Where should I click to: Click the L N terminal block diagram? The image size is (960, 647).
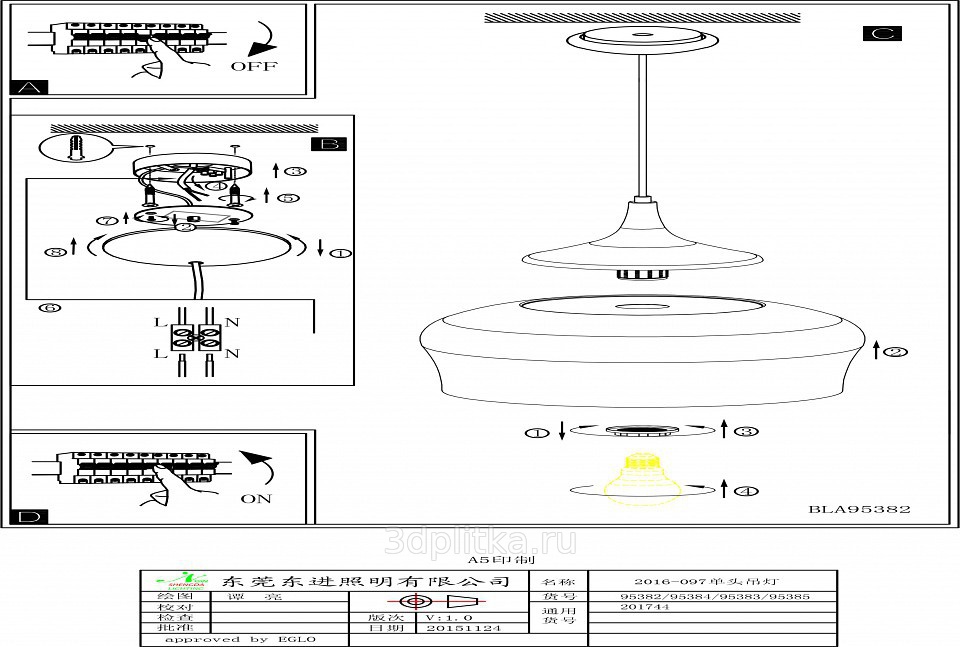coord(196,338)
